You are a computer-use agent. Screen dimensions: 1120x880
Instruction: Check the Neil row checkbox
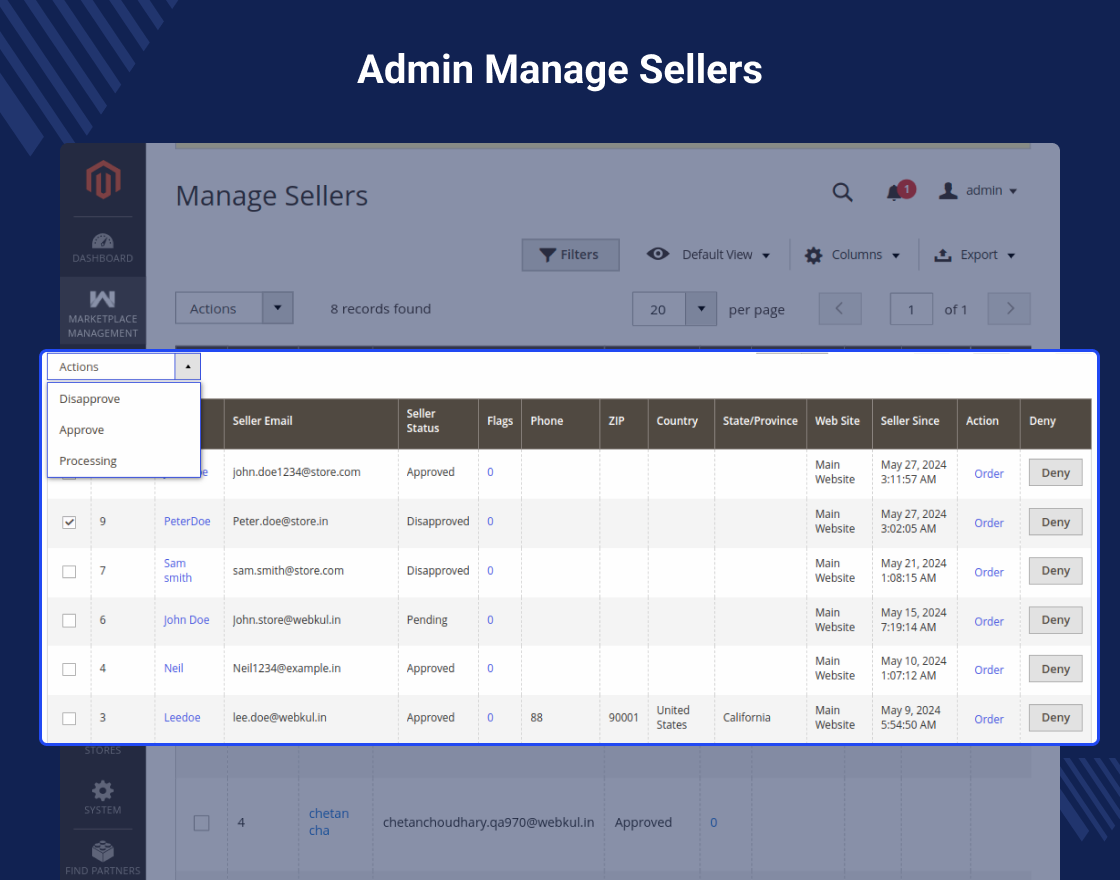(x=69, y=669)
